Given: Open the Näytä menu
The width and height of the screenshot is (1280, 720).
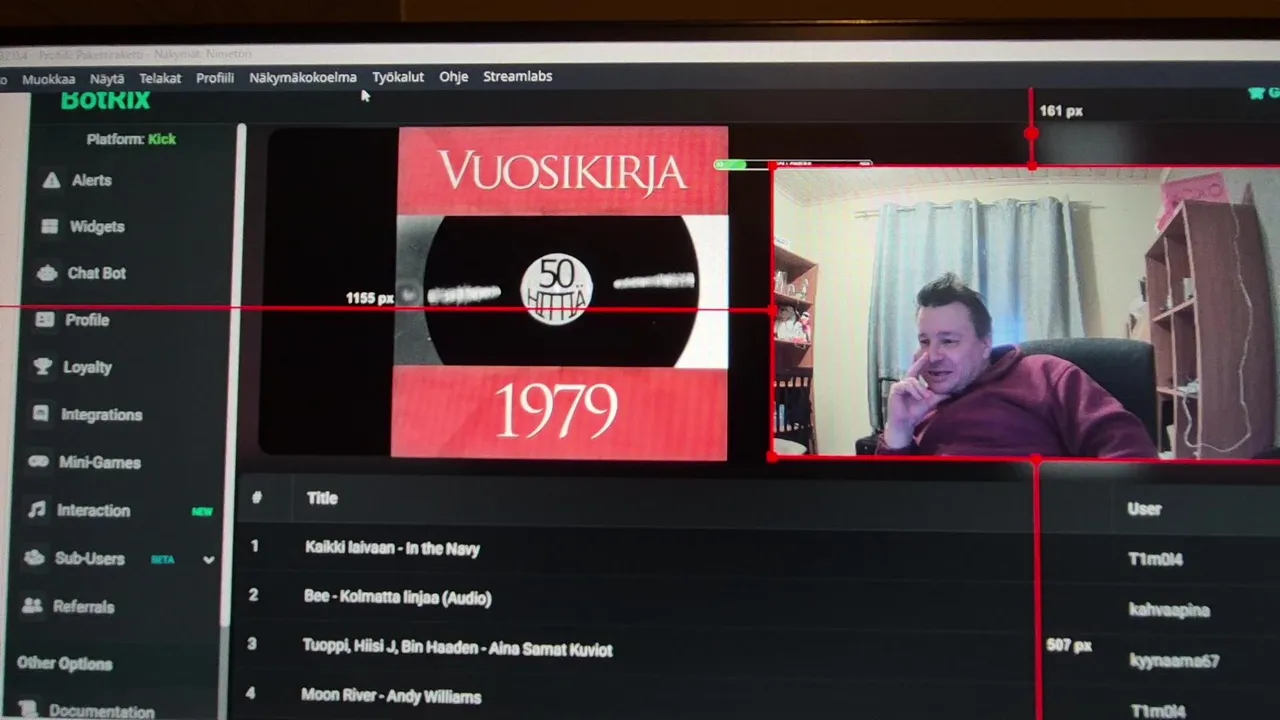Looking at the screenshot, I should pos(107,78).
